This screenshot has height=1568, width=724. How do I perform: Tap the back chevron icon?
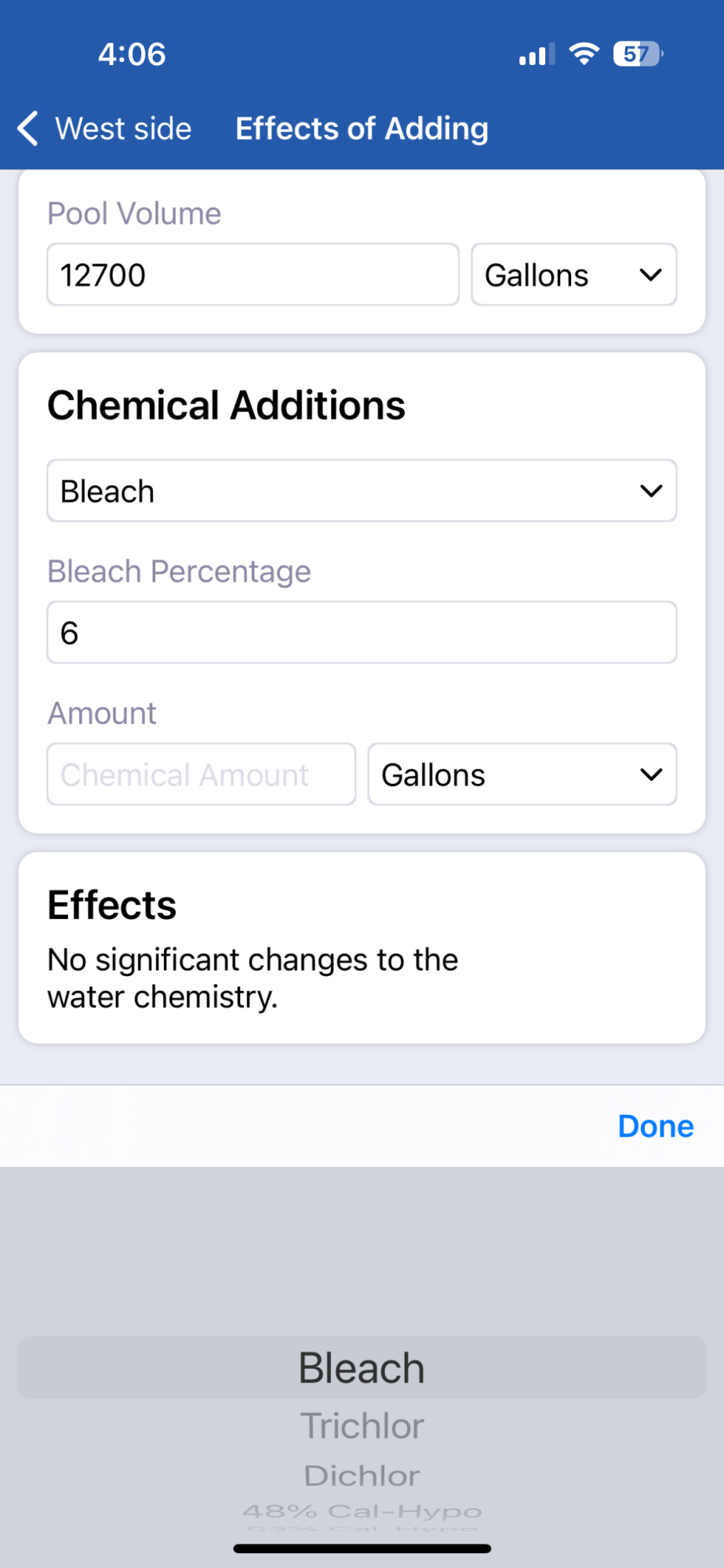28,129
